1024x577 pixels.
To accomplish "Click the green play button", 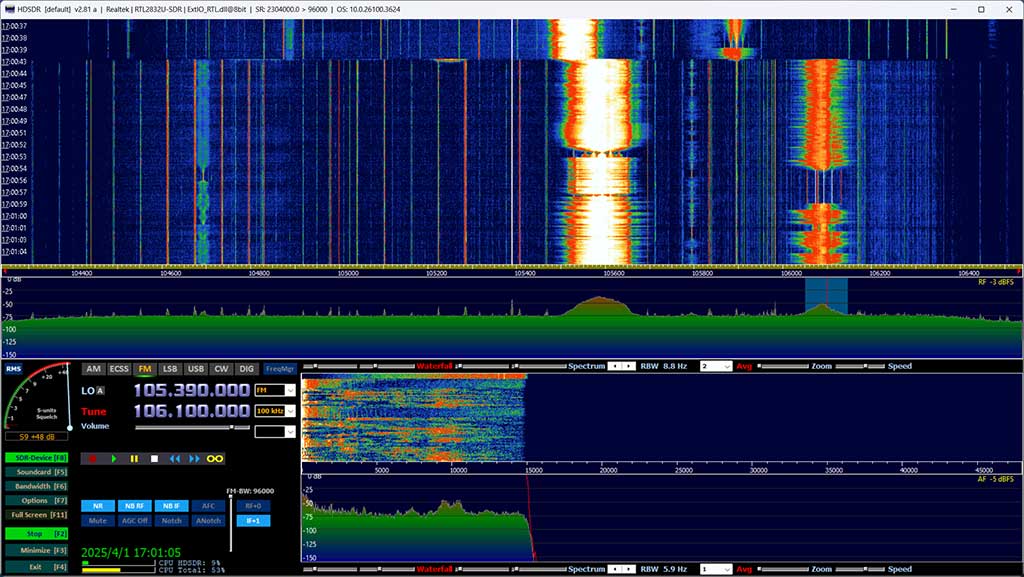I will click(114, 459).
